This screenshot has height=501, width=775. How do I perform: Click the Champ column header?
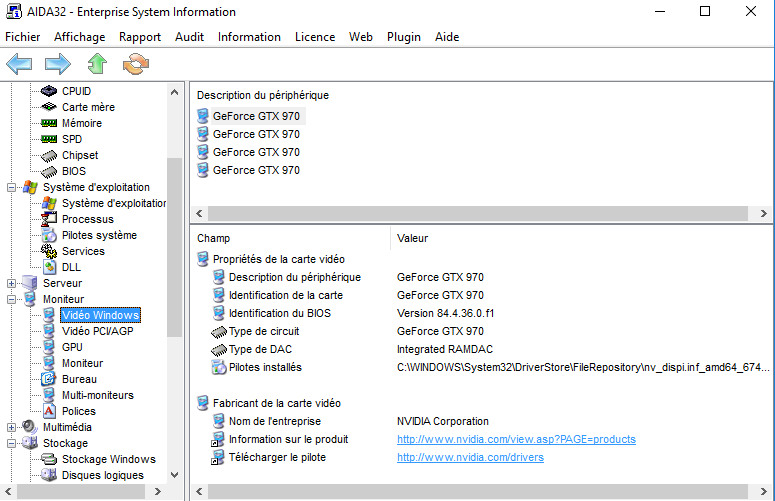coord(213,239)
